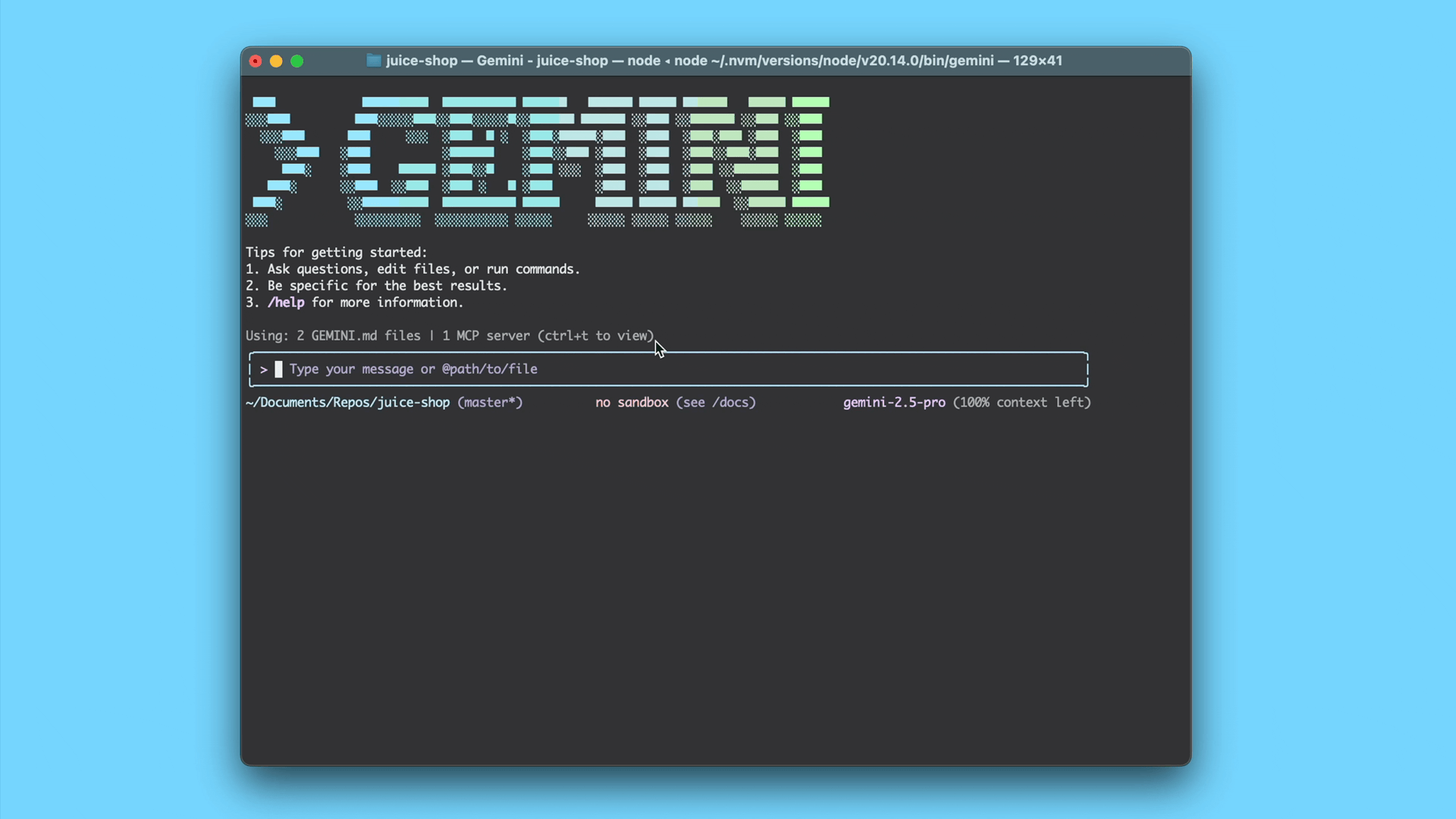Click the 1 MCP server status text
The width and height of the screenshot is (1456, 819).
pyautogui.click(x=484, y=336)
